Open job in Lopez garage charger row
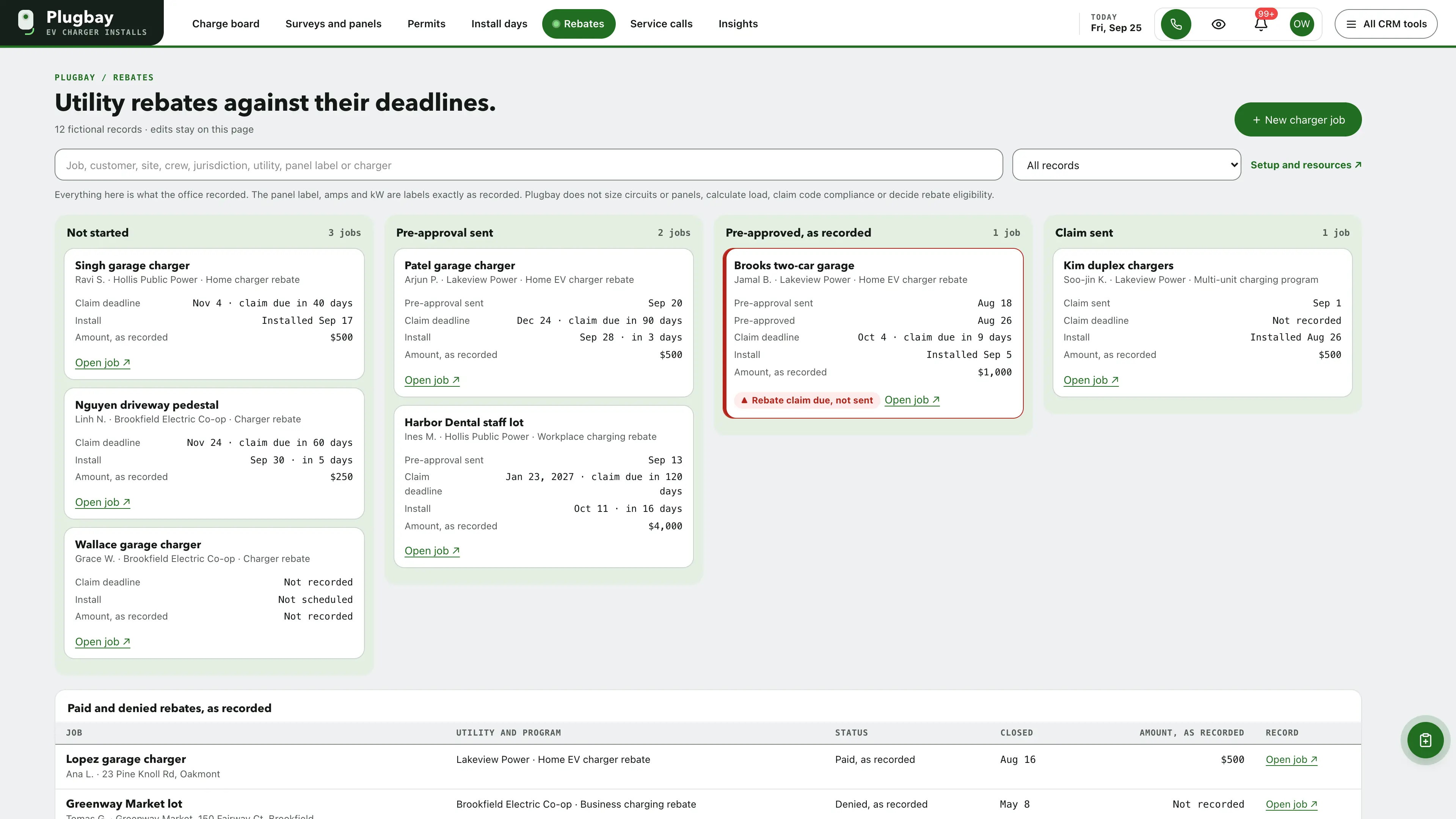The image size is (1456, 819). click(x=1291, y=759)
